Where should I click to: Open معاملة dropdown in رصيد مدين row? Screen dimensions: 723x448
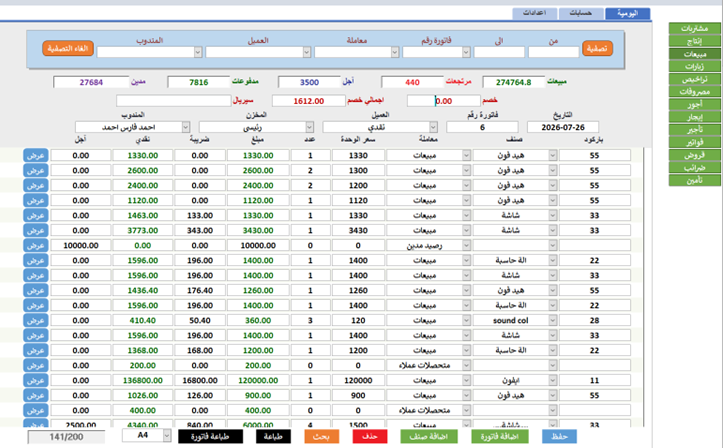(x=466, y=246)
